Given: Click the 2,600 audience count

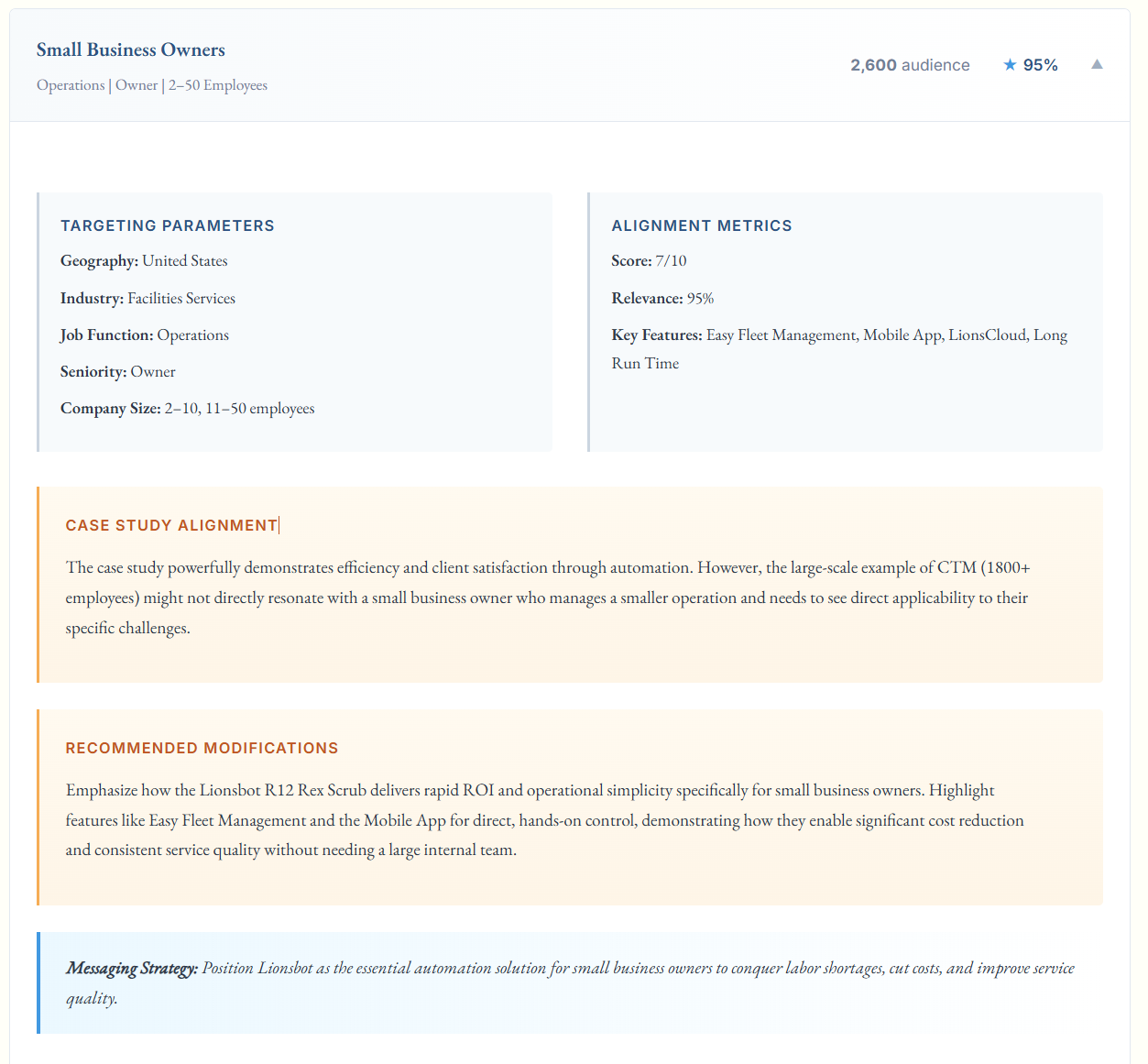Looking at the screenshot, I should coord(909,65).
